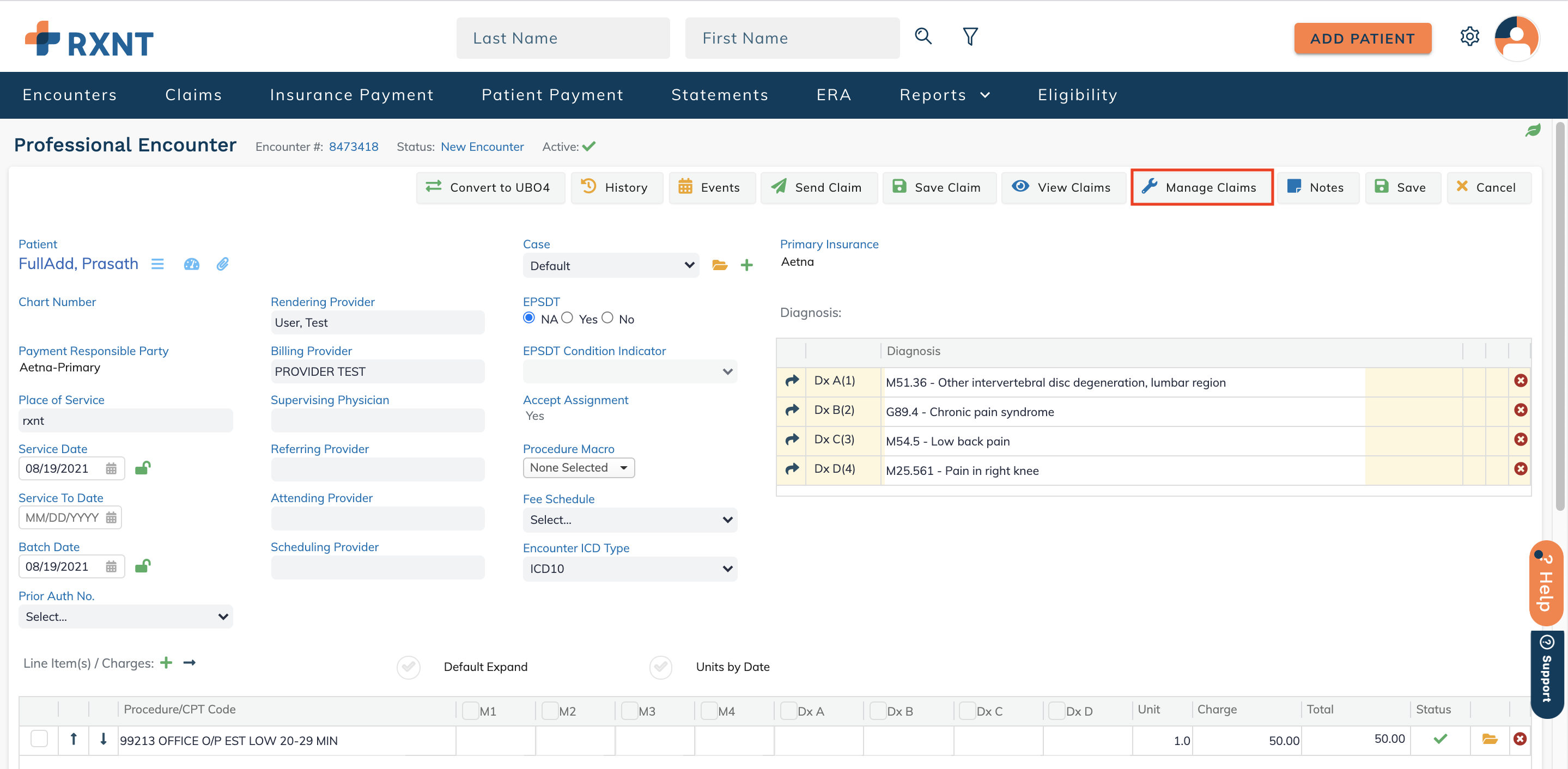Click the folder icon next to Case selector
Viewport: 1568px width, 769px height.
(720, 265)
